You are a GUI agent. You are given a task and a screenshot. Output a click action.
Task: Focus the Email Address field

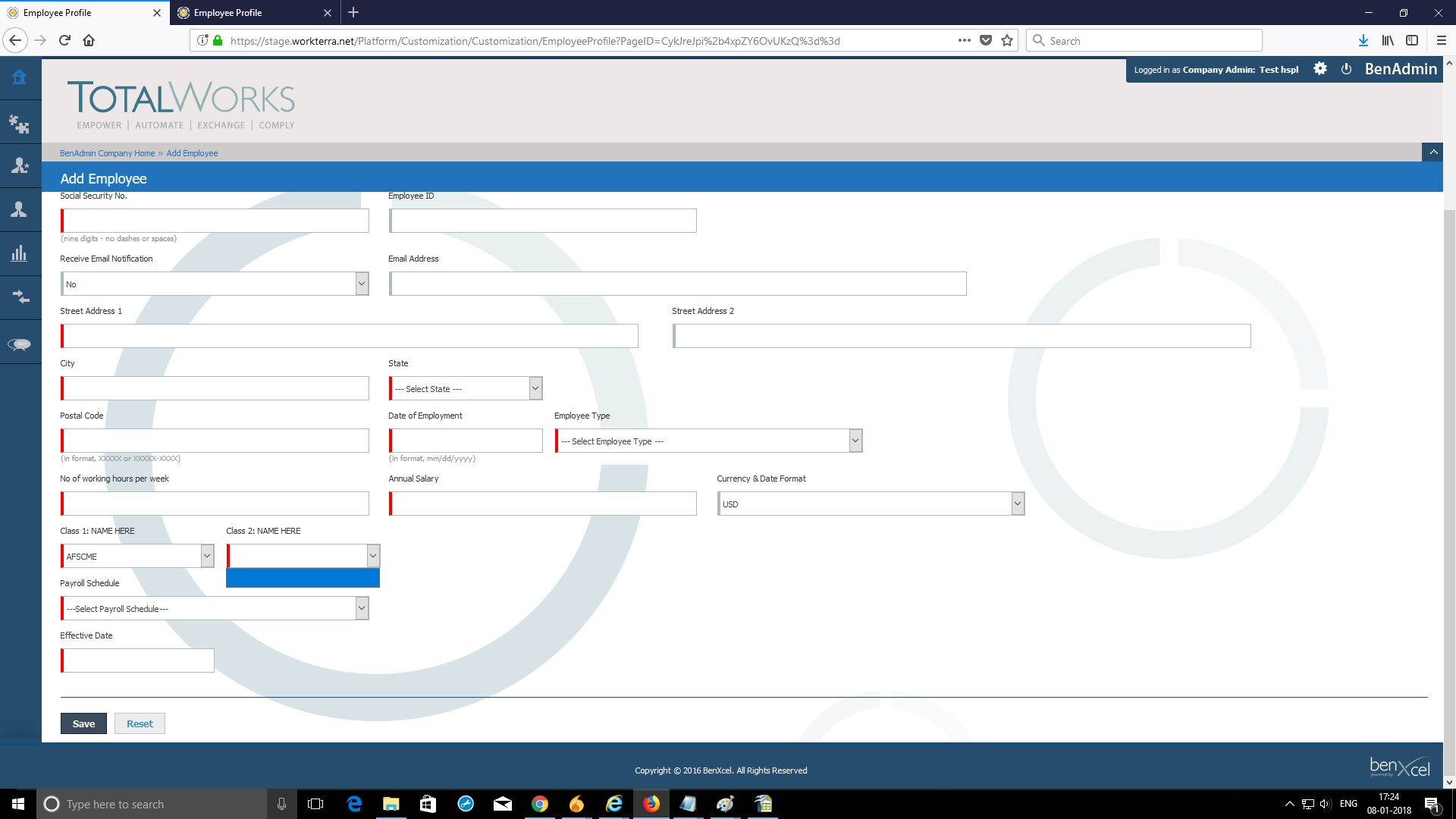click(678, 284)
